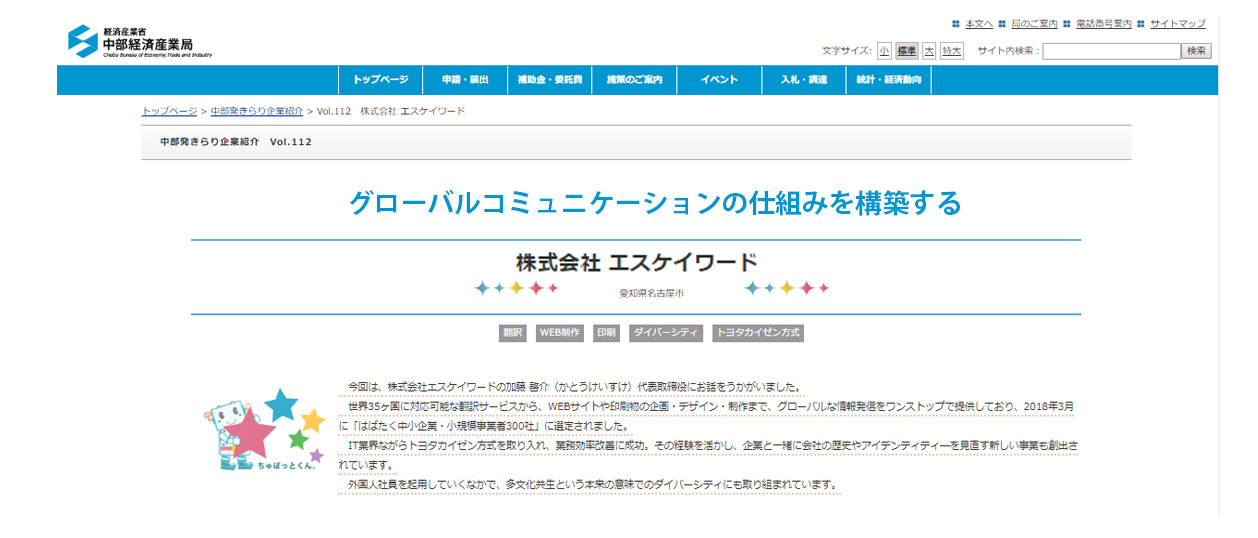1258x538 pixels.
Task: Click the 印刷 tag badge
Action: 606,333
